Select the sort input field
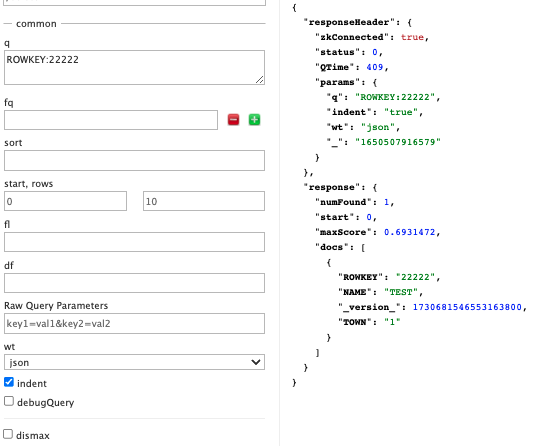The height and width of the screenshot is (446, 554). (134, 160)
